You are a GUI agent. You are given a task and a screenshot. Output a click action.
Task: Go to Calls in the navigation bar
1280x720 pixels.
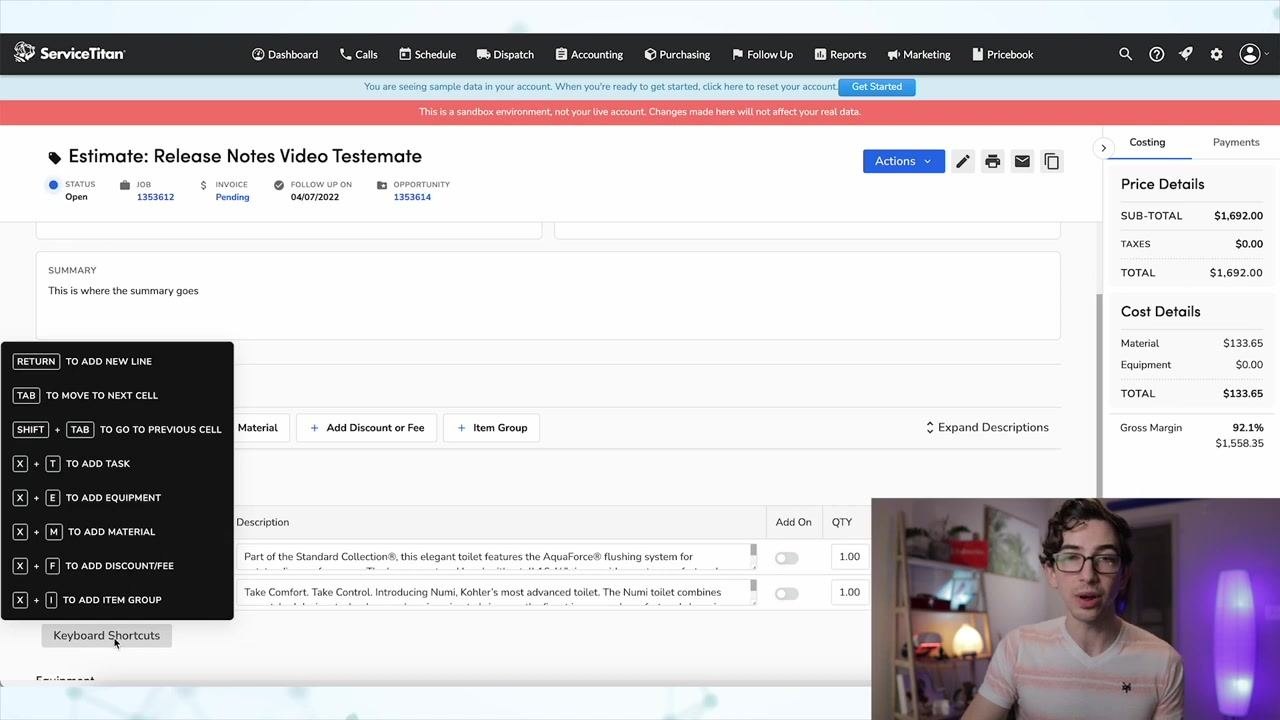(x=358, y=54)
